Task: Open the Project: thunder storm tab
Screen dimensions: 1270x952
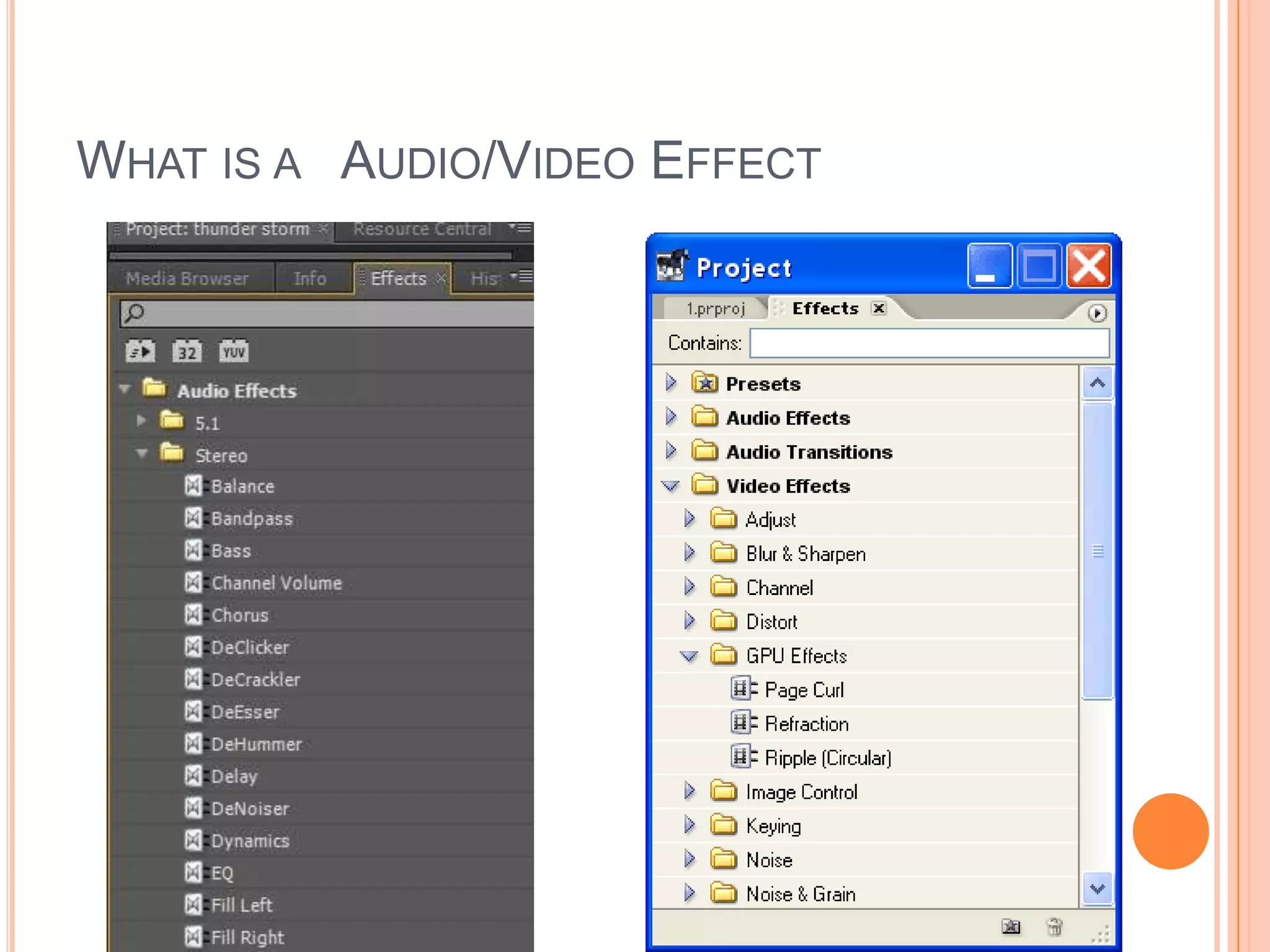Action: 217,229
